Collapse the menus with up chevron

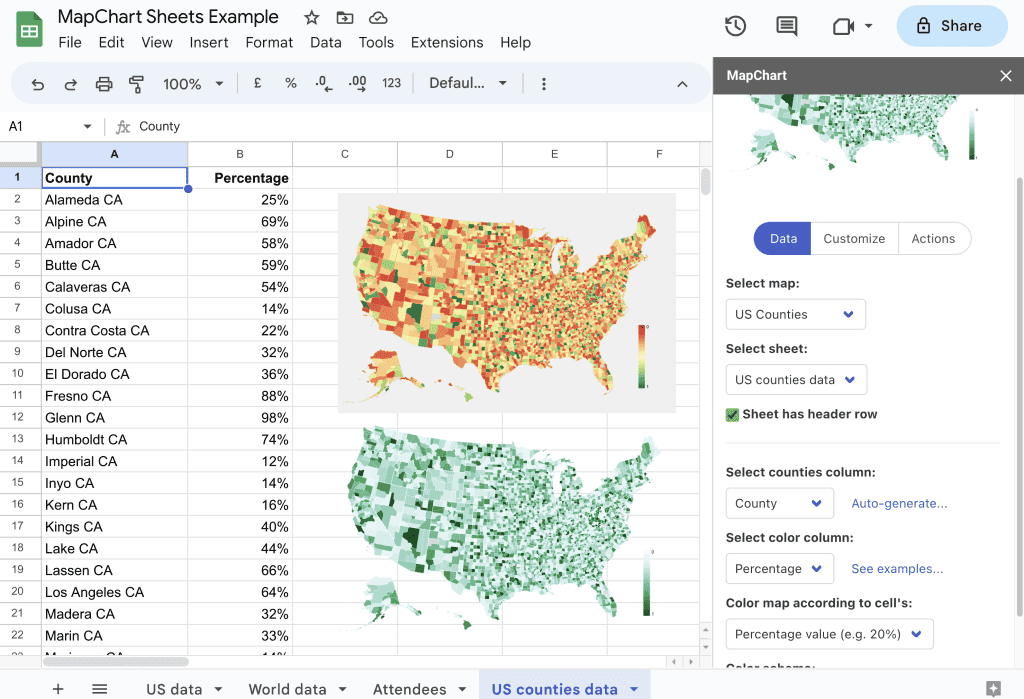[x=682, y=84]
